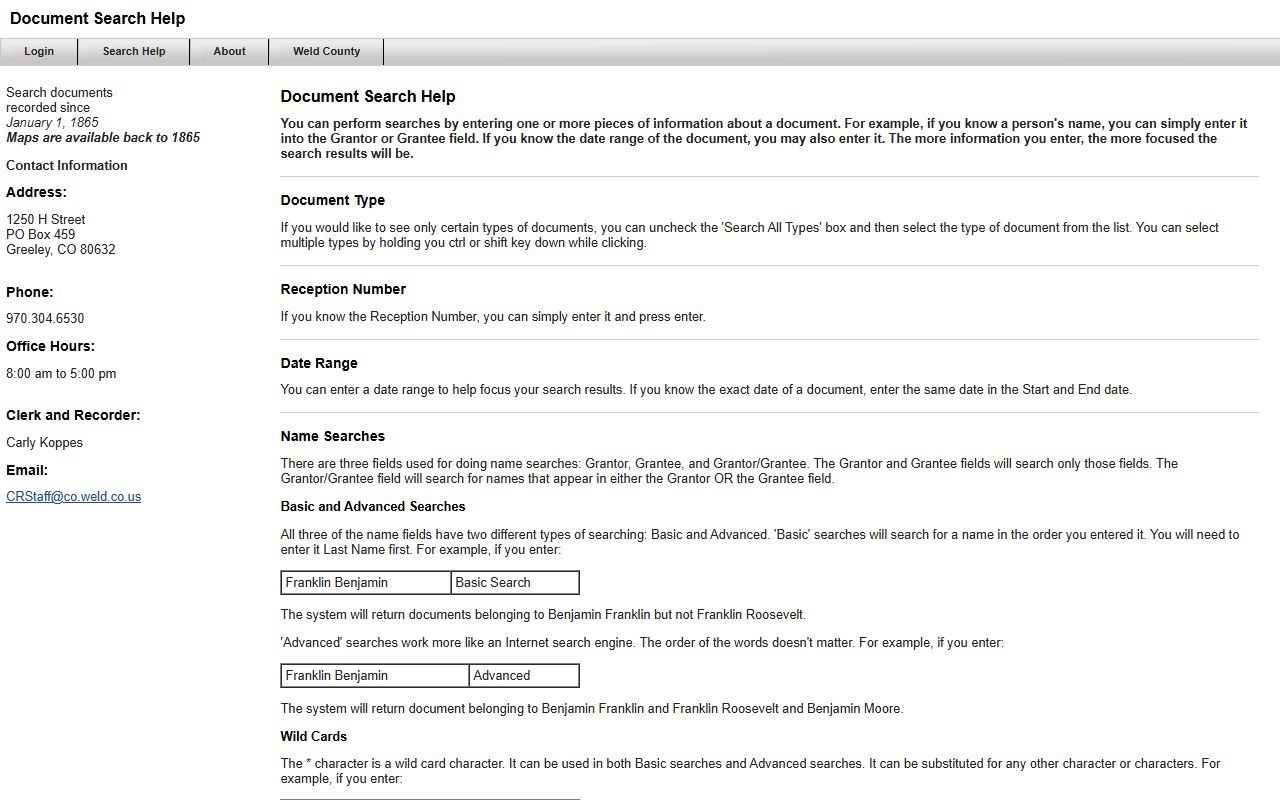Click the 'January 1, 1865' date text
The width and height of the screenshot is (1280, 800).
tap(52, 123)
